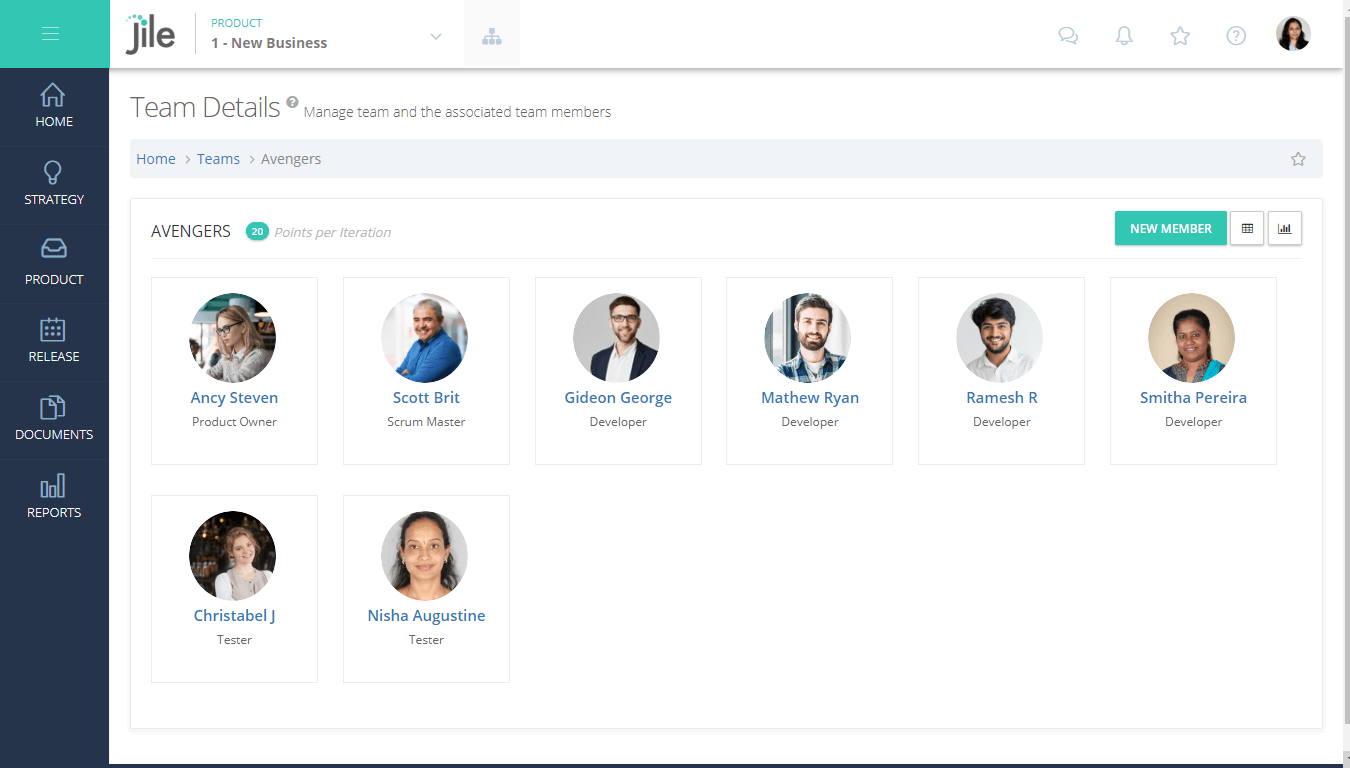Switch to table grid view
Image resolution: width=1350 pixels, height=768 pixels.
tap(1247, 229)
